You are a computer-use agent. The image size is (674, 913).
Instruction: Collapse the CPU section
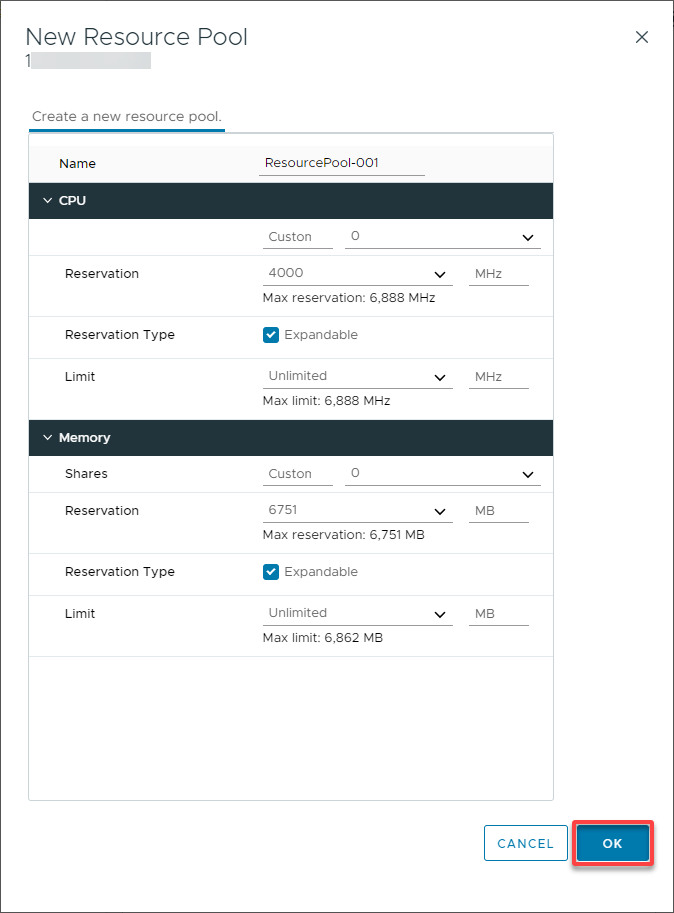pyautogui.click(x=48, y=200)
